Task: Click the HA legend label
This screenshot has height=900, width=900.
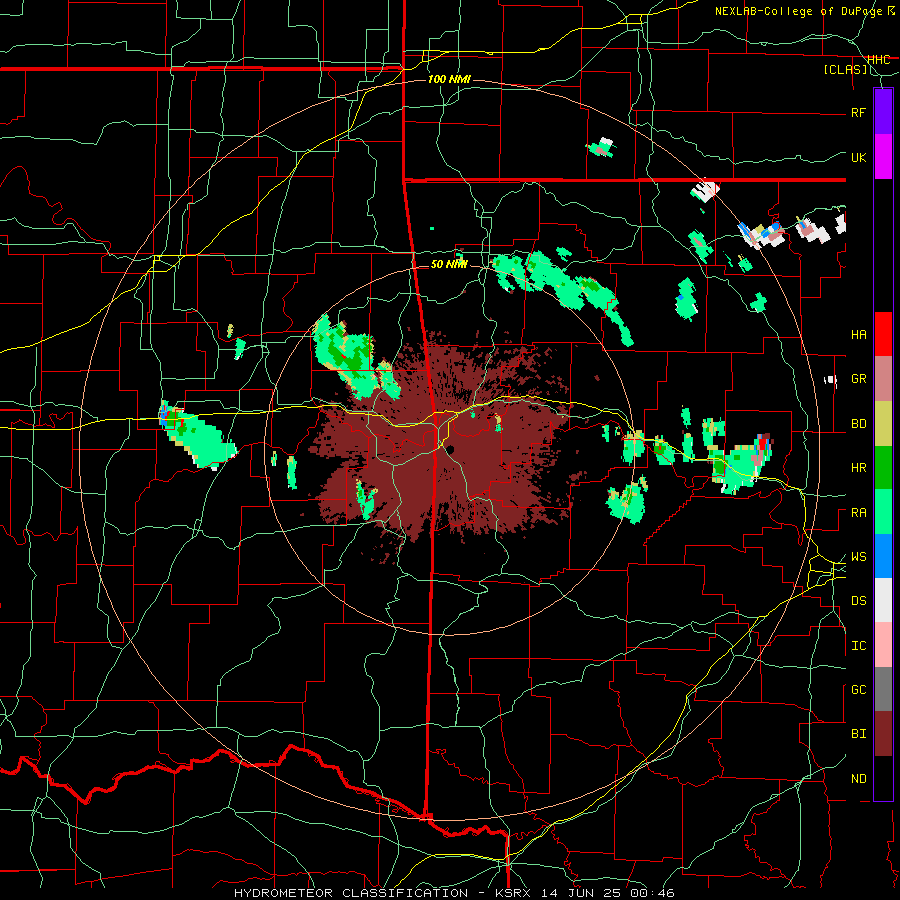Action: coord(858,334)
